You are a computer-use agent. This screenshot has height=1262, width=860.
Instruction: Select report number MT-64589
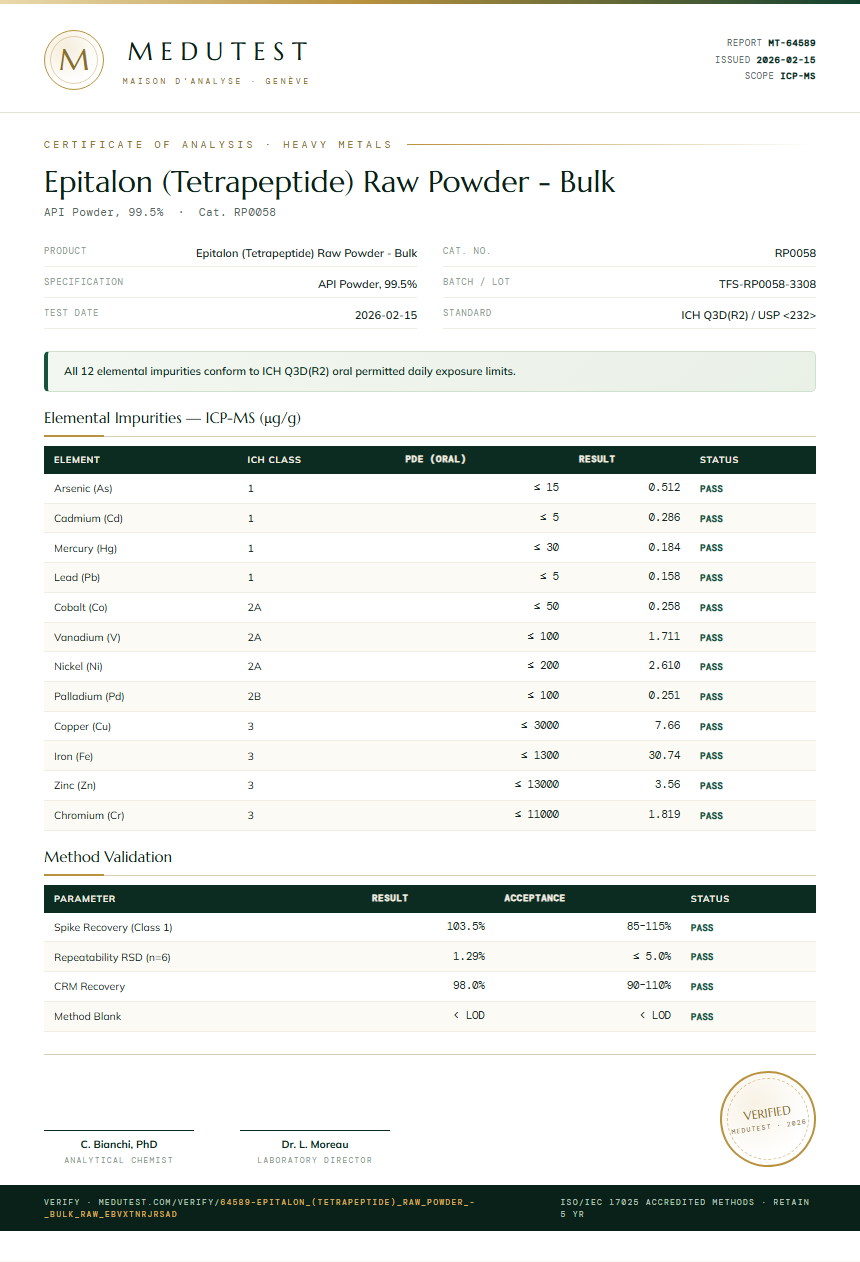coord(792,43)
